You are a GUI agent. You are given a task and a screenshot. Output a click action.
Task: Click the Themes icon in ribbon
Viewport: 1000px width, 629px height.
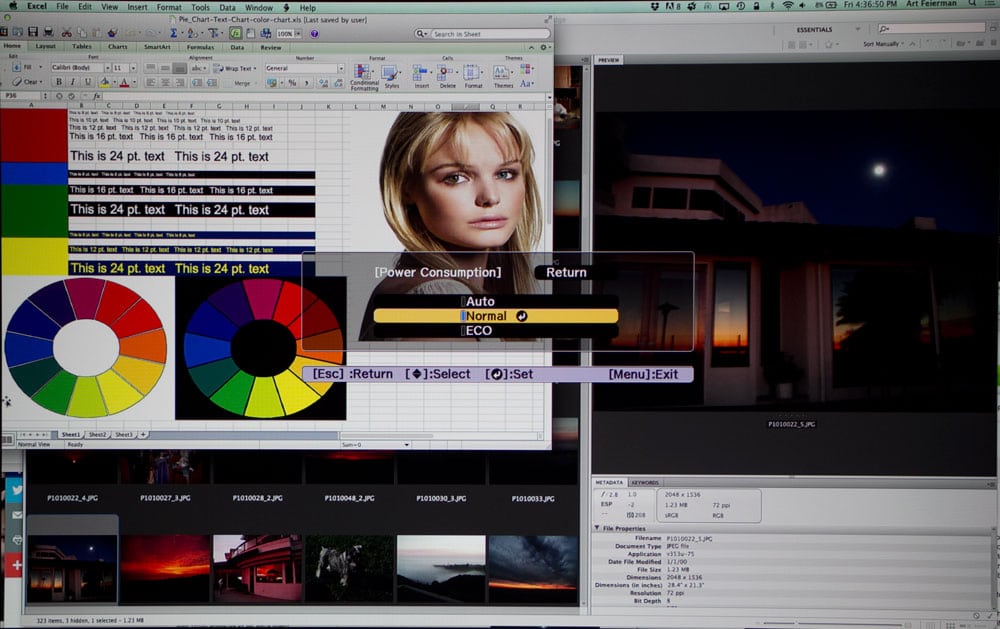[x=502, y=73]
